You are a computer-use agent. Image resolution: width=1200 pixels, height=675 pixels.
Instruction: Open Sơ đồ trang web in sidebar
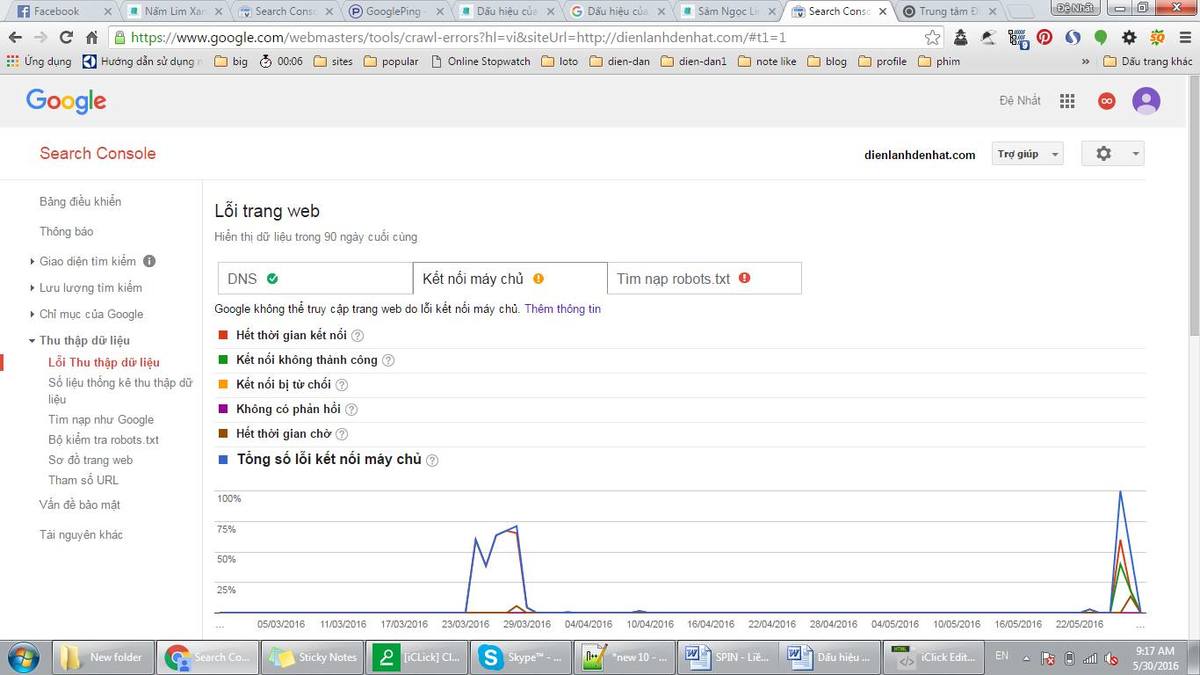[91, 460]
